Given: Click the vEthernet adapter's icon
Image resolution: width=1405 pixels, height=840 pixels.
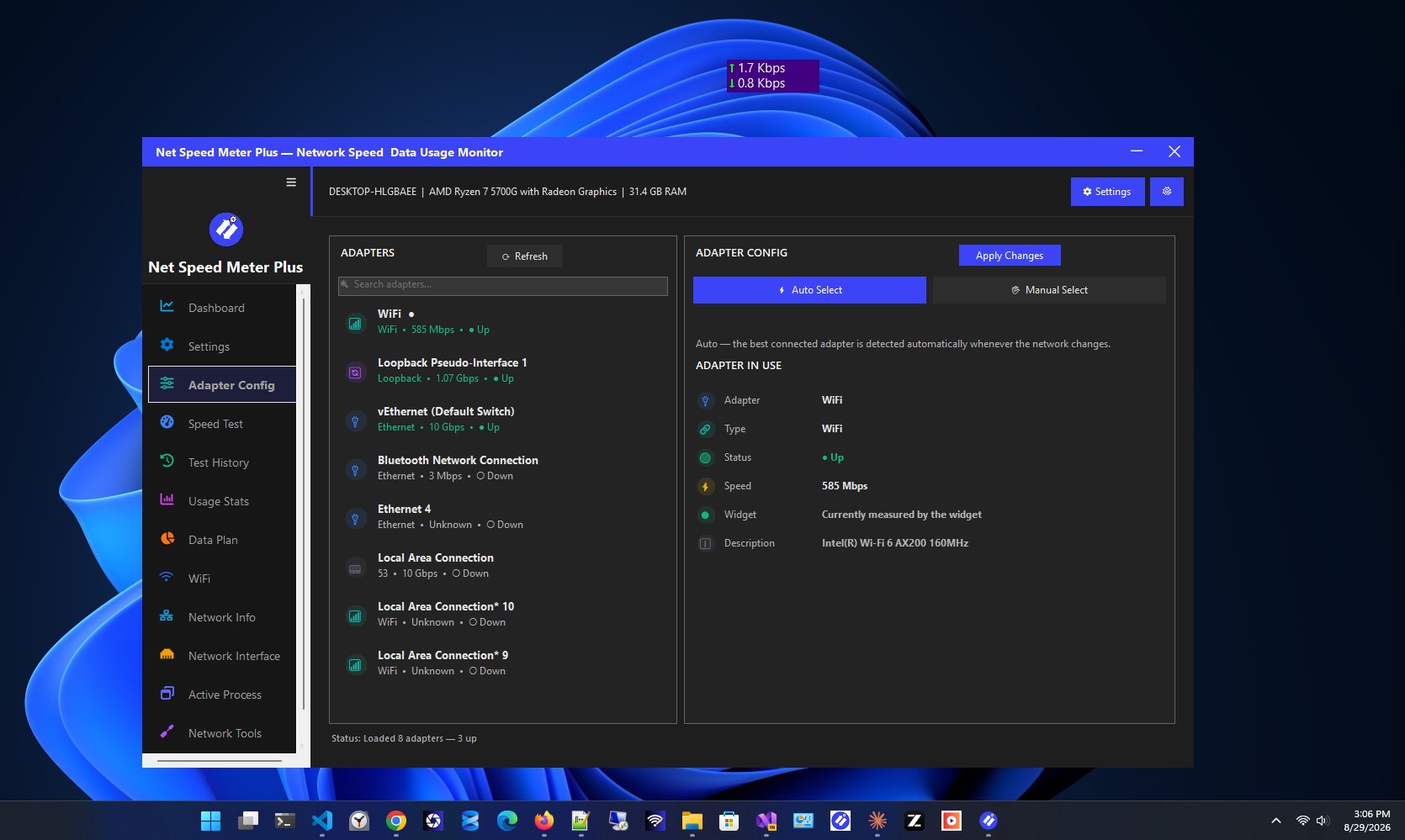Looking at the screenshot, I should (355, 421).
